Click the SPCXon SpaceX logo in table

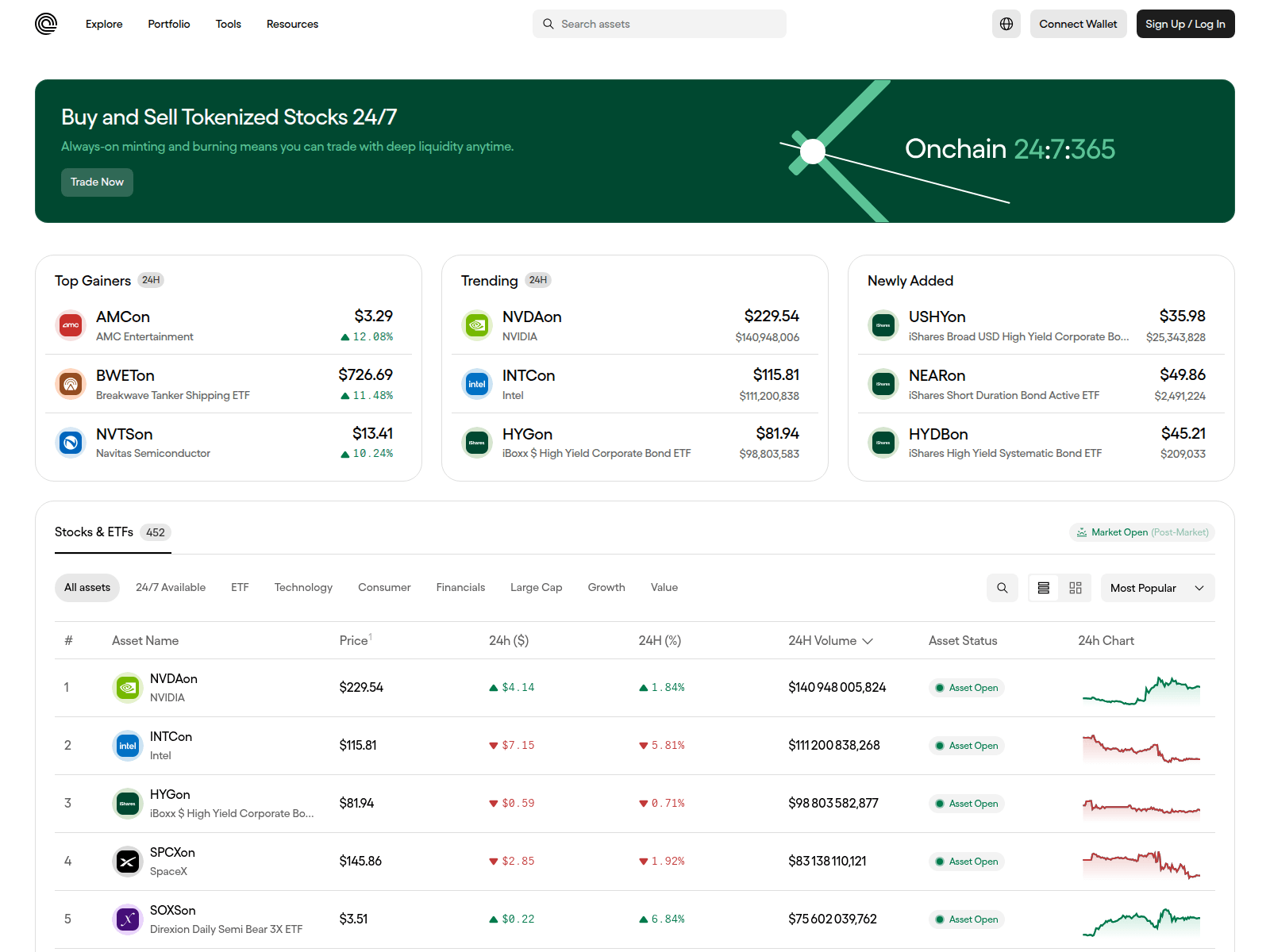point(128,862)
